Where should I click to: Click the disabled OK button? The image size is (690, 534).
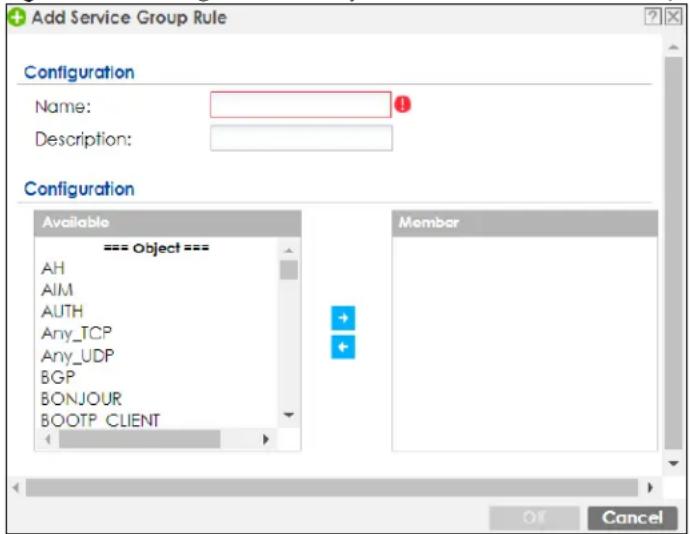tap(534, 518)
